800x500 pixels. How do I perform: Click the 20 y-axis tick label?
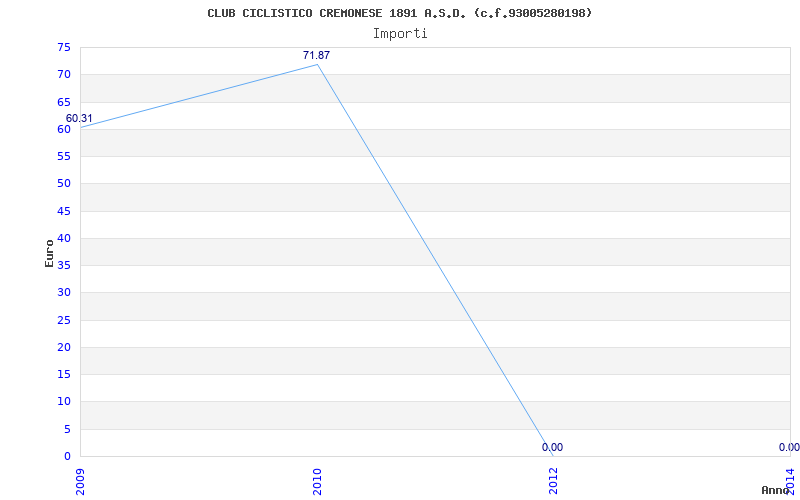(64, 347)
